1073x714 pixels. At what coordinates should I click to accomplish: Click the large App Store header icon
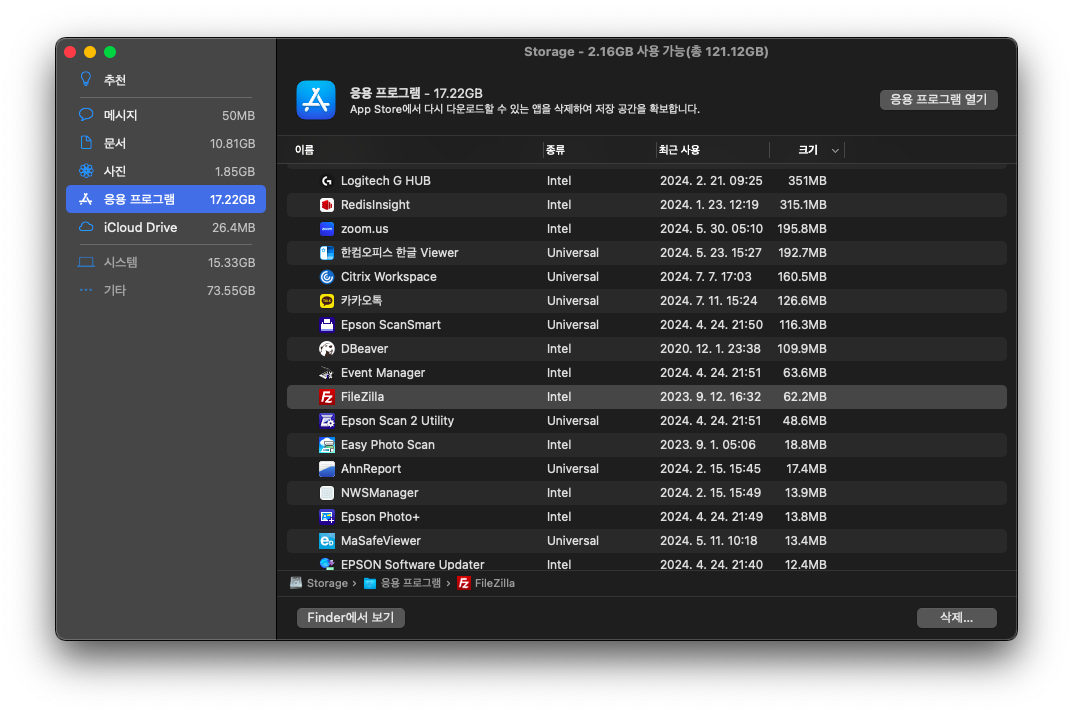click(x=315, y=100)
